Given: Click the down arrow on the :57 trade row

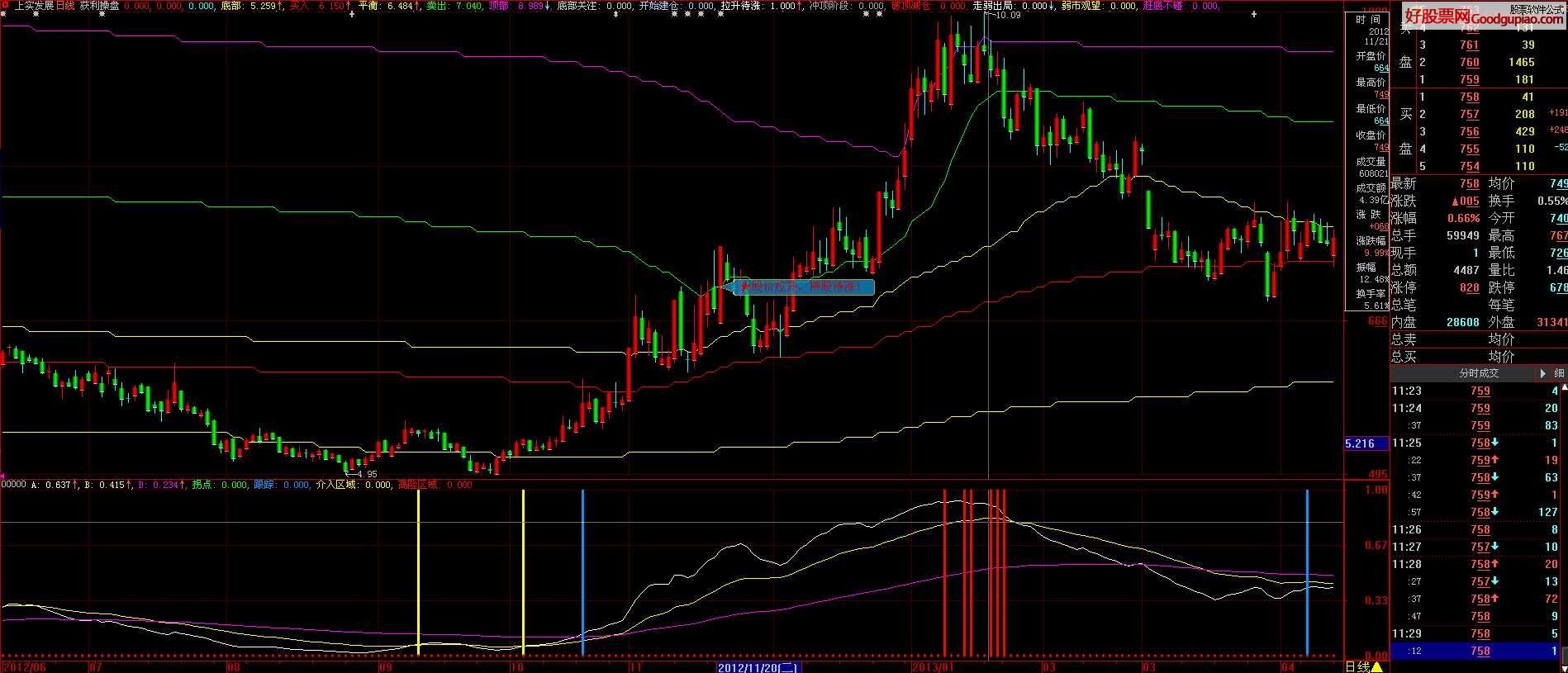Looking at the screenshot, I should [1495, 512].
